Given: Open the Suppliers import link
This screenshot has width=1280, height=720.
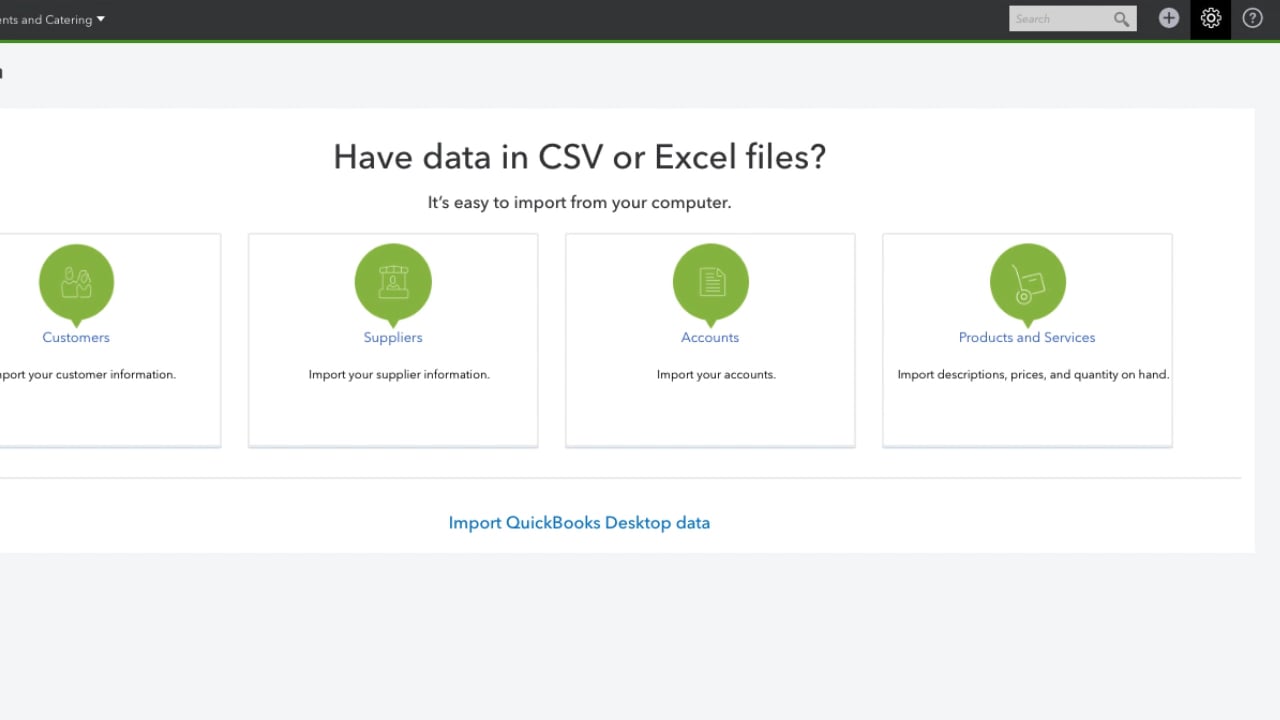Looking at the screenshot, I should 393,338.
